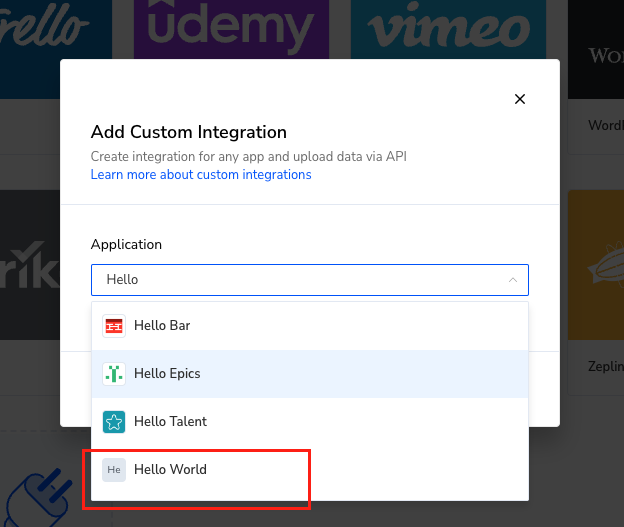Select Hello Bar from the list
This screenshot has width=624, height=527.
point(310,326)
